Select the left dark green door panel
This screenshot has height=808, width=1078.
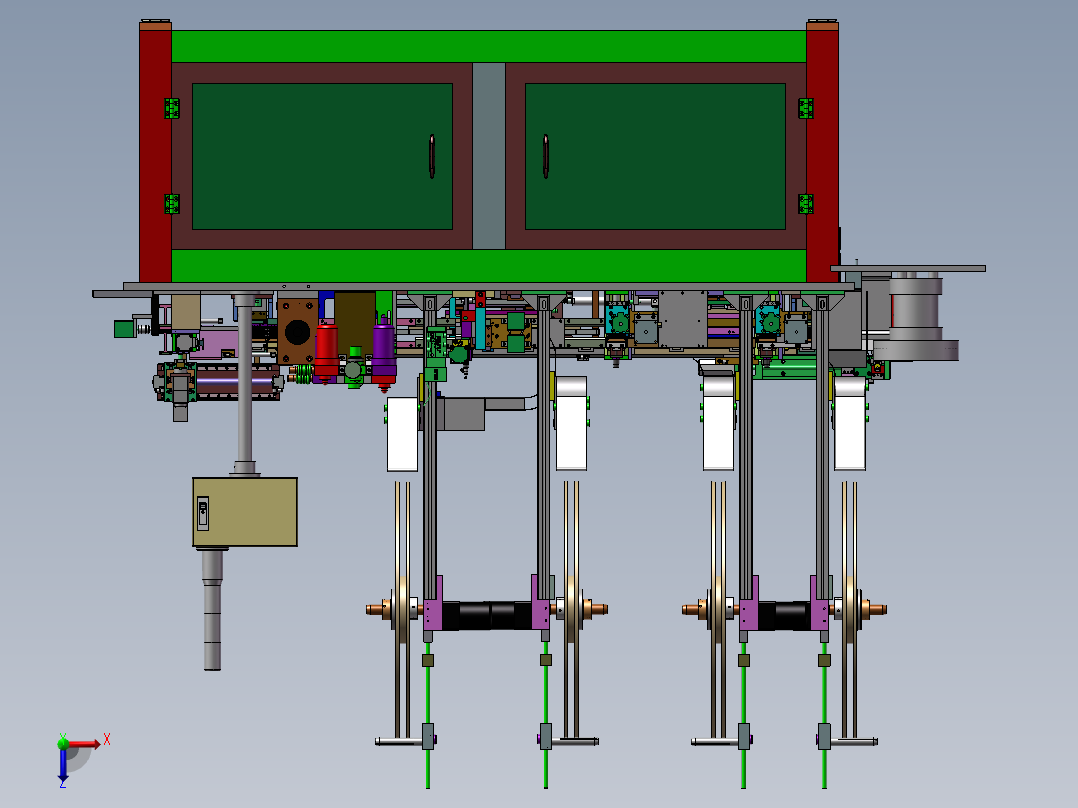(x=322, y=156)
